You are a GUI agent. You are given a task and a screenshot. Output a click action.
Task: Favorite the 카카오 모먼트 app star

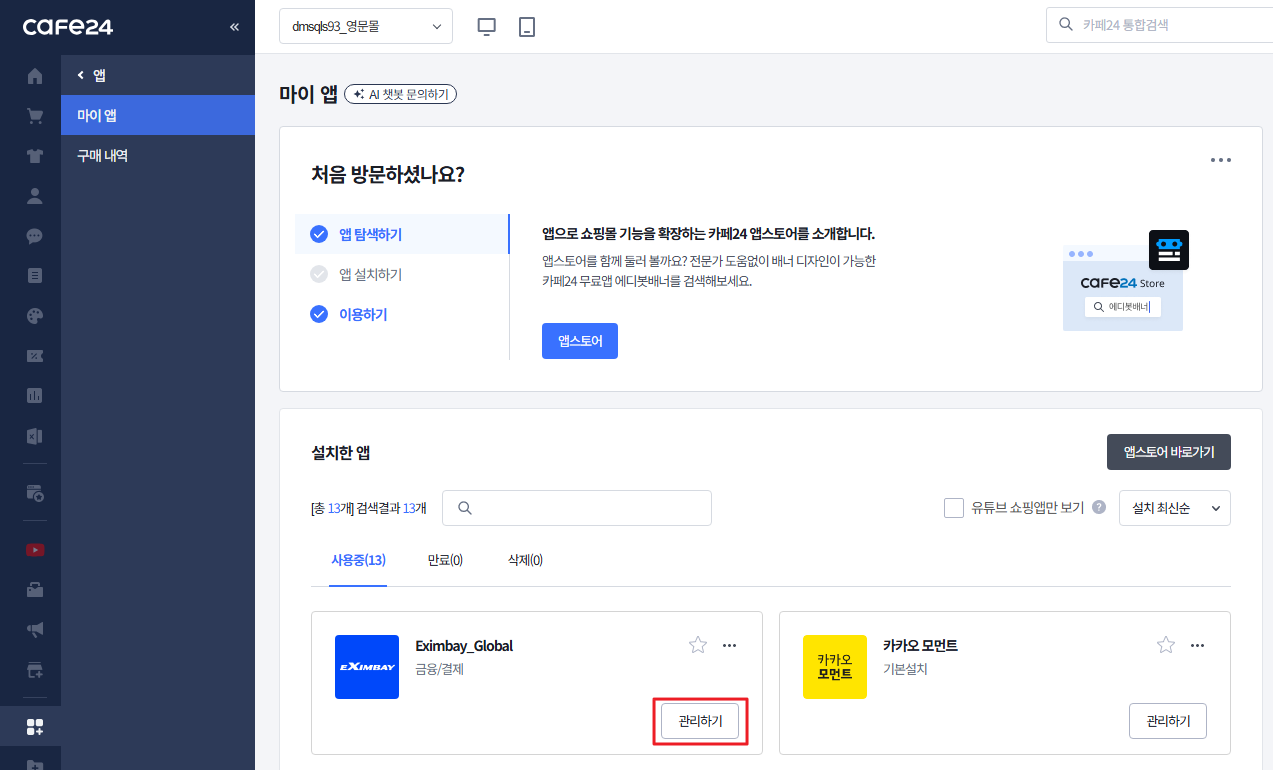1166,645
